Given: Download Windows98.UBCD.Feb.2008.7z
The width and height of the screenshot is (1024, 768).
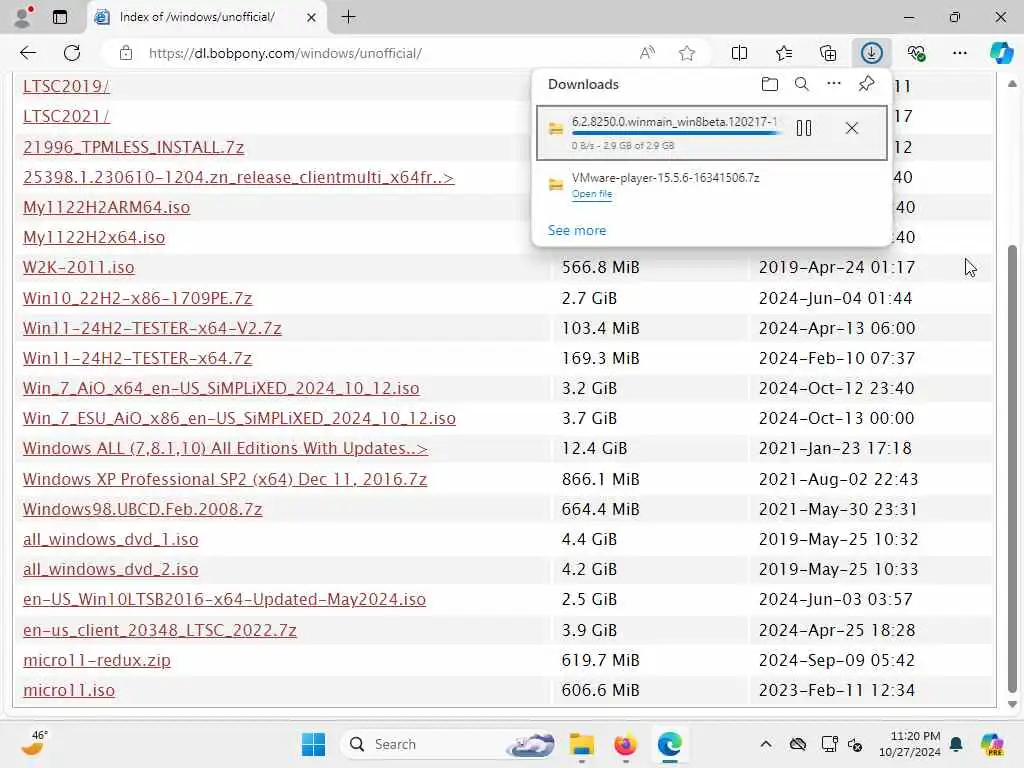Looking at the screenshot, I should (x=142, y=509).
